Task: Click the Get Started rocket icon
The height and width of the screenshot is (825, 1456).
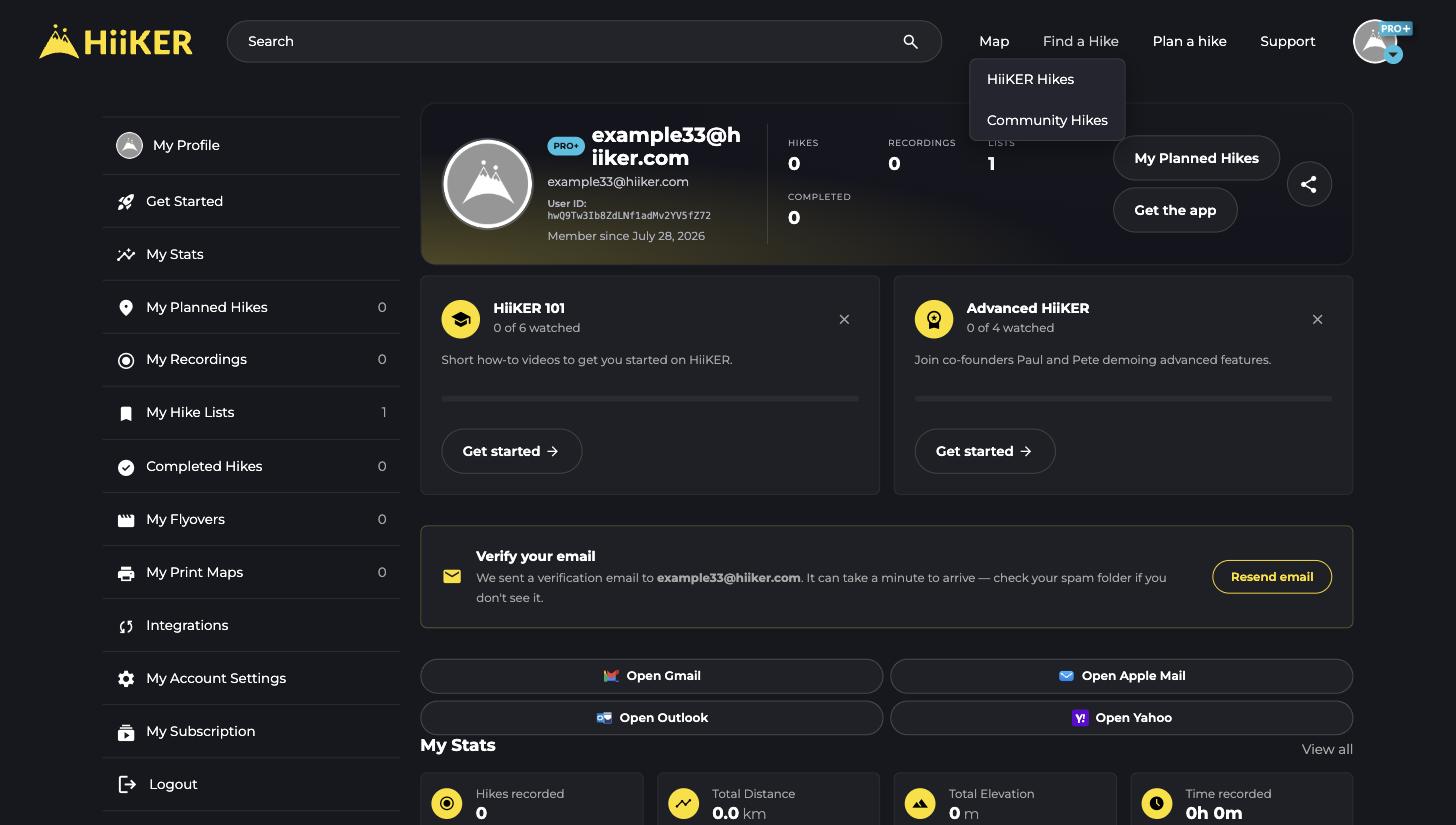Action: point(126,202)
